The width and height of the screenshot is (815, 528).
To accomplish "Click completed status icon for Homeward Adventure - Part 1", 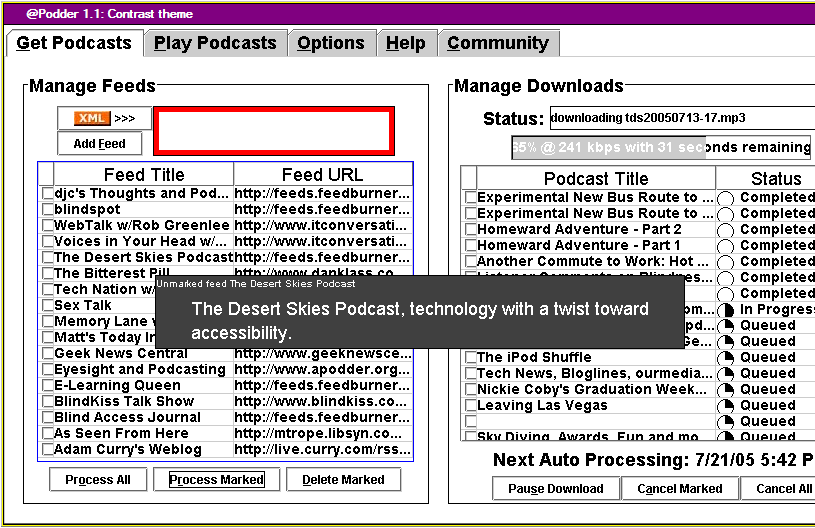I will pyautogui.click(x=726, y=246).
